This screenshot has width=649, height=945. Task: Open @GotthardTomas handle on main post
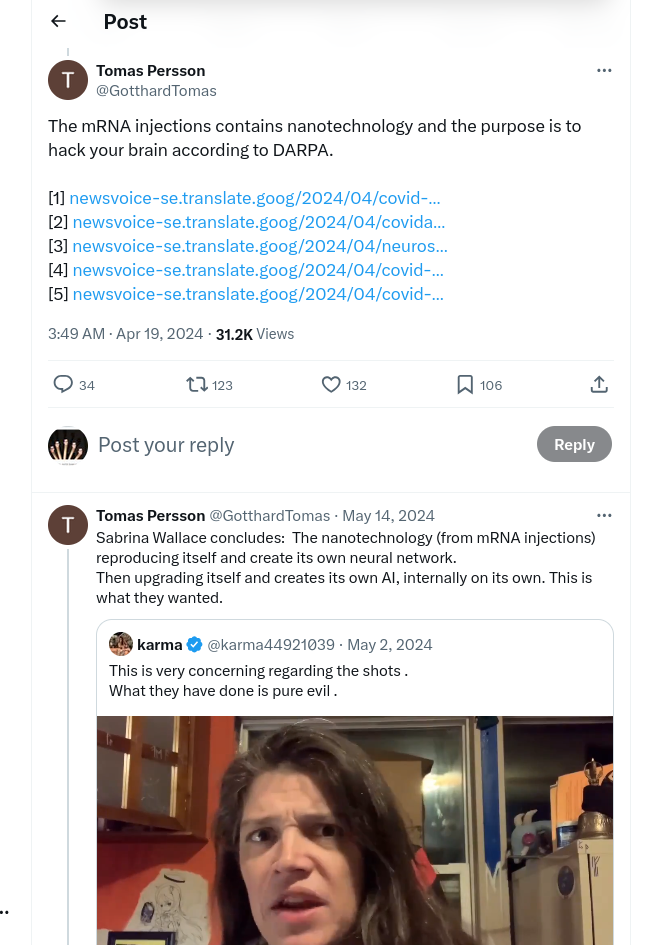click(x=156, y=91)
